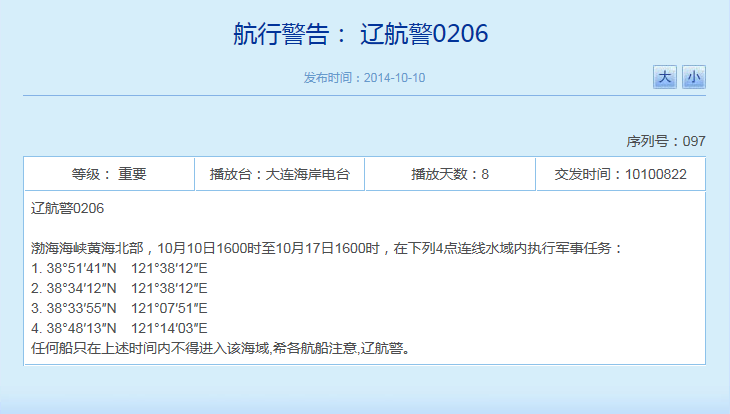Viewport: 730px width, 414px height.
Task: Click the paragraph starting with 渤海海峡黄海北部
Action: point(327,248)
